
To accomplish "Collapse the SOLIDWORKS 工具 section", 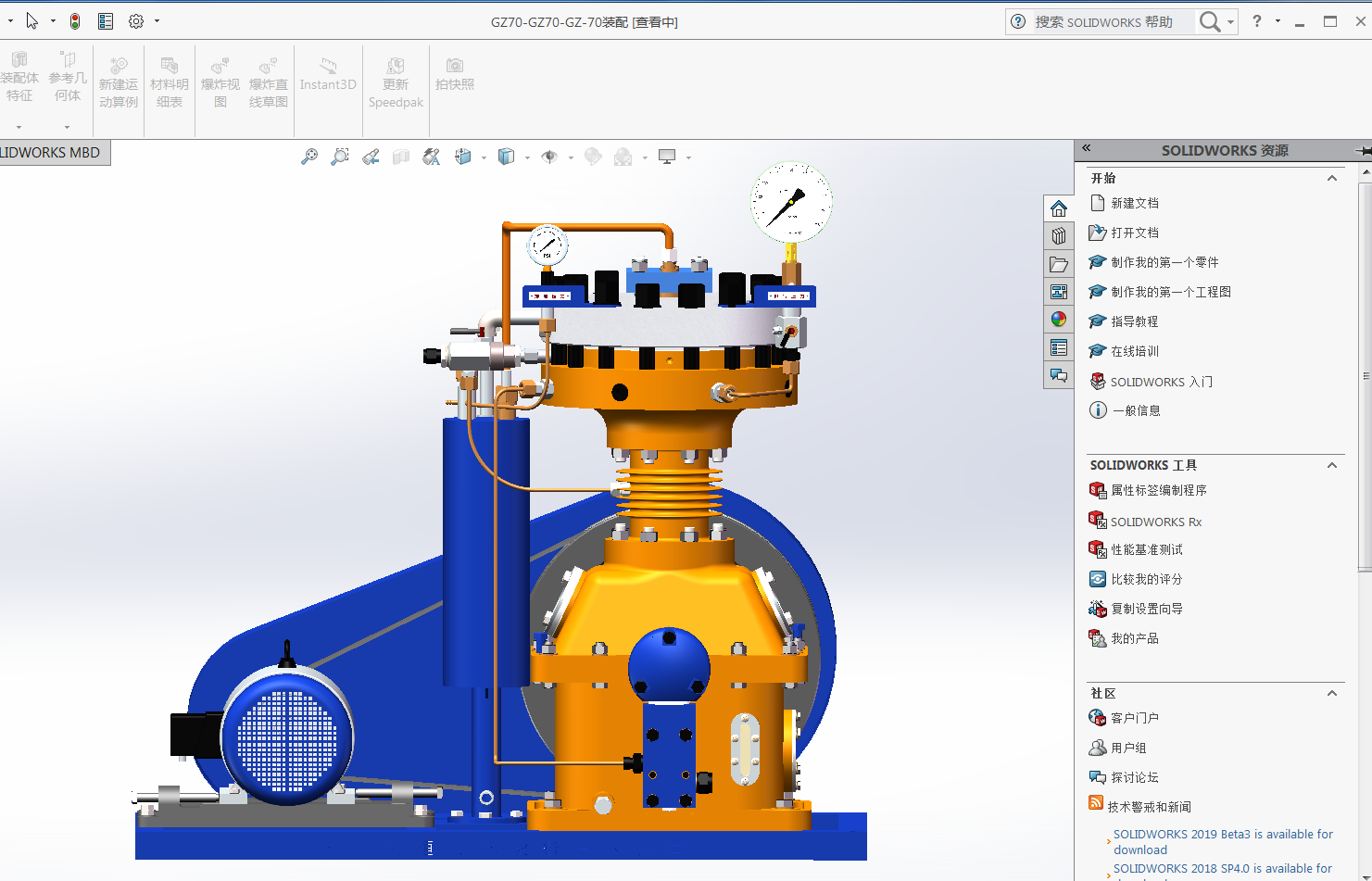I will tap(1332, 465).
